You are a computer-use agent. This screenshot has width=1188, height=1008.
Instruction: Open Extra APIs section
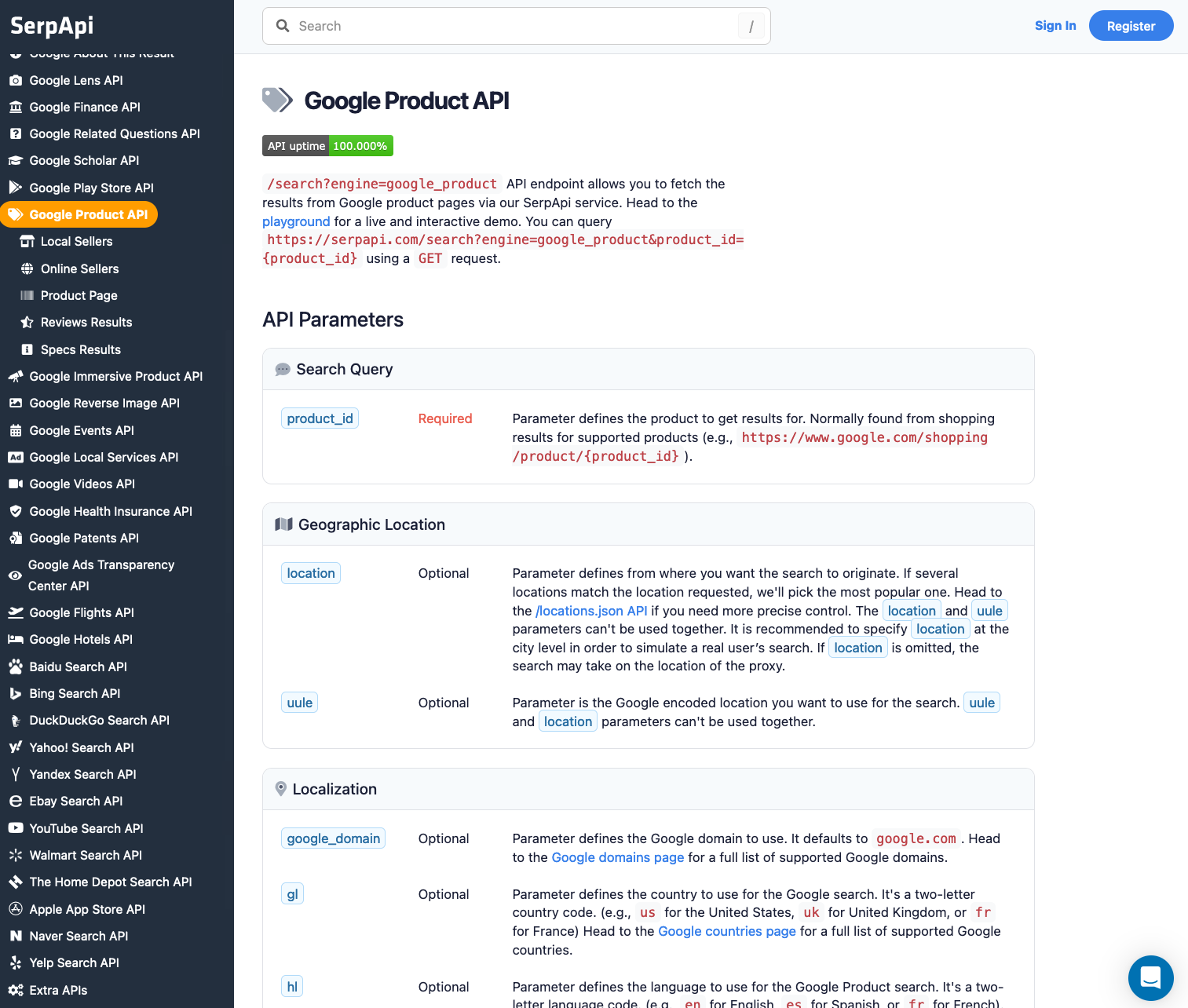[58, 990]
